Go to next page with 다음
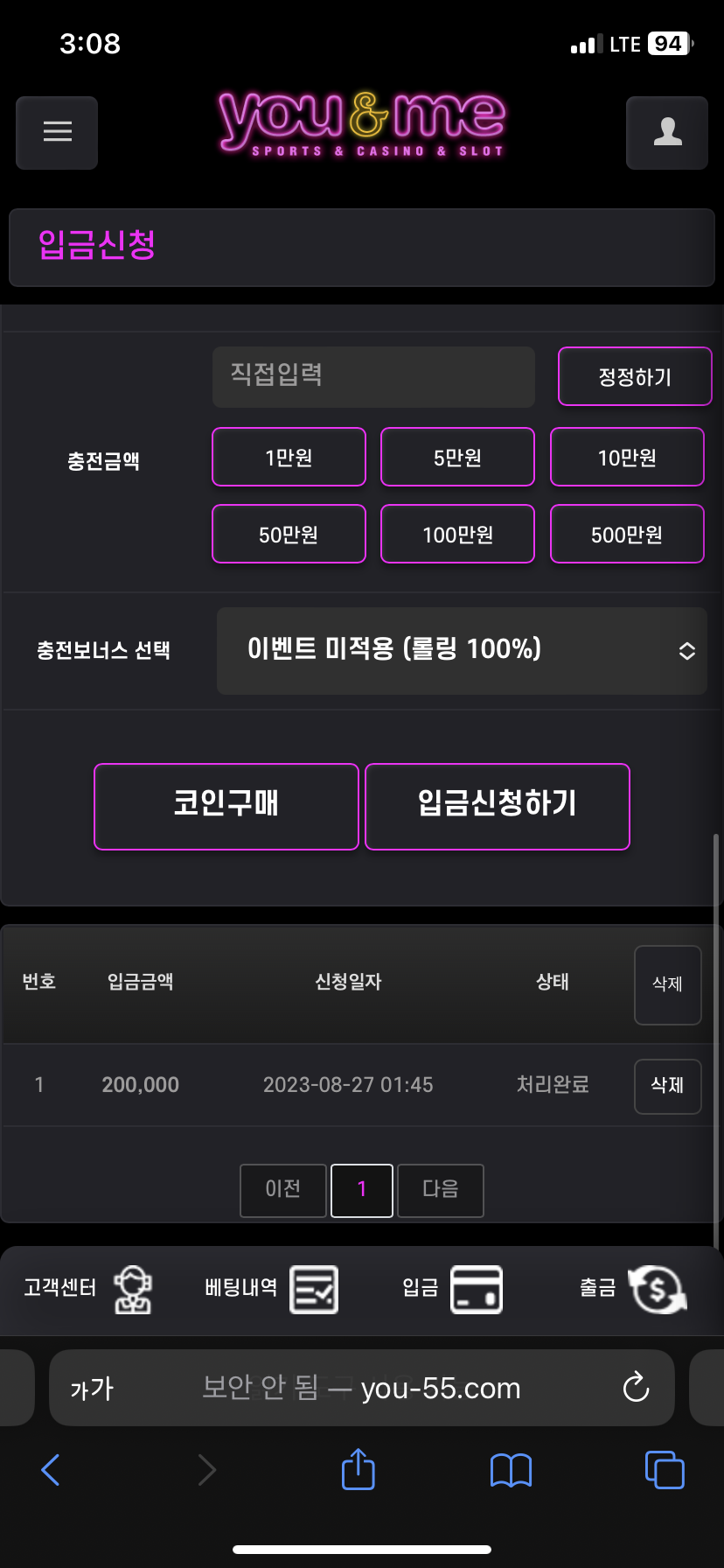Image resolution: width=724 pixels, height=1568 pixels. point(441,1189)
